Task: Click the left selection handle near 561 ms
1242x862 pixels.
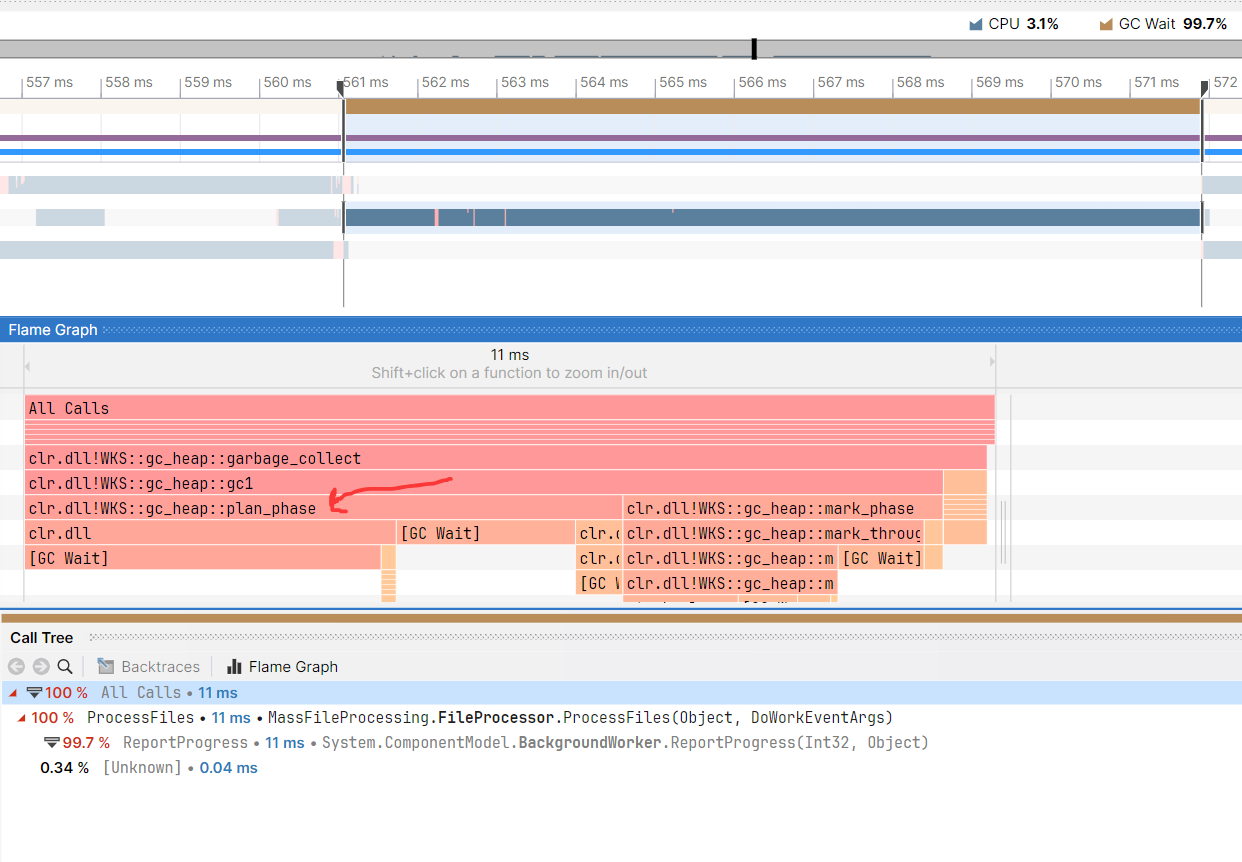Action: 341,89
